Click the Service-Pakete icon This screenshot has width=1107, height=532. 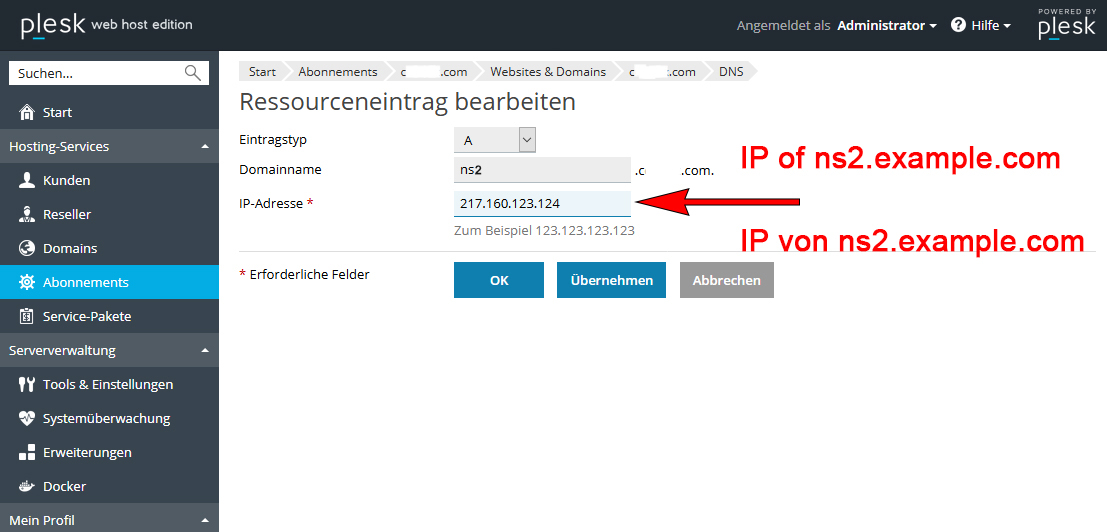tap(27, 316)
